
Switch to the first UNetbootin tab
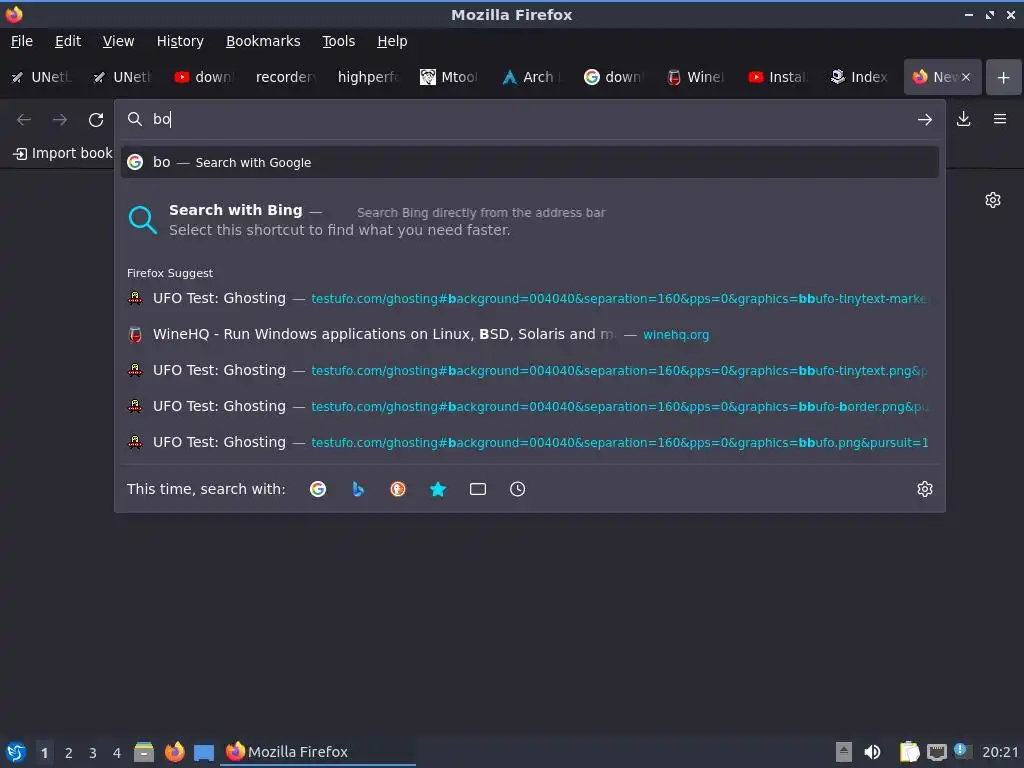point(42,77)
